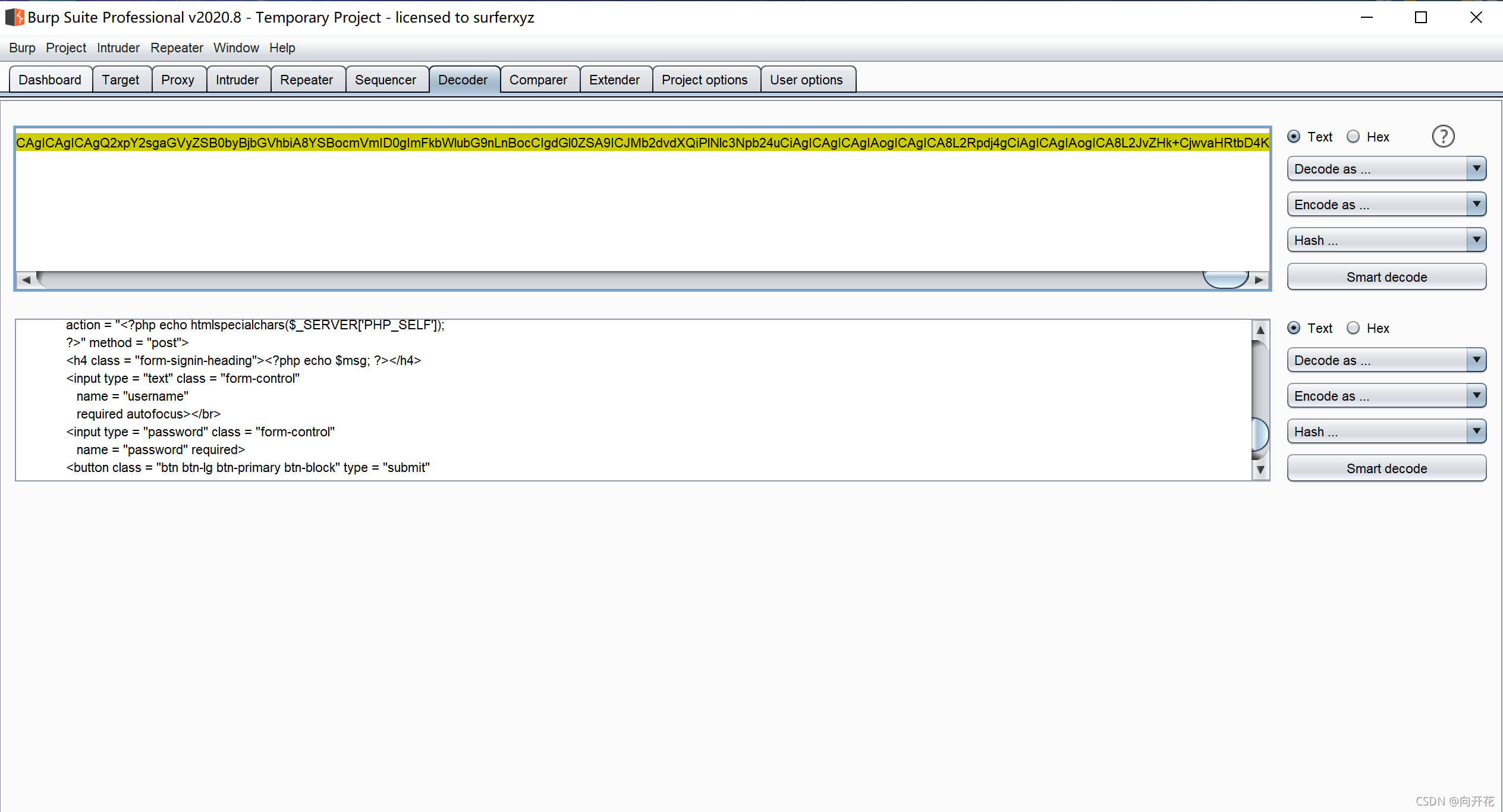This screenshot has height=812, width=1503.
Task: Select Text radio in bottom panel
Action: [1294, 328]
